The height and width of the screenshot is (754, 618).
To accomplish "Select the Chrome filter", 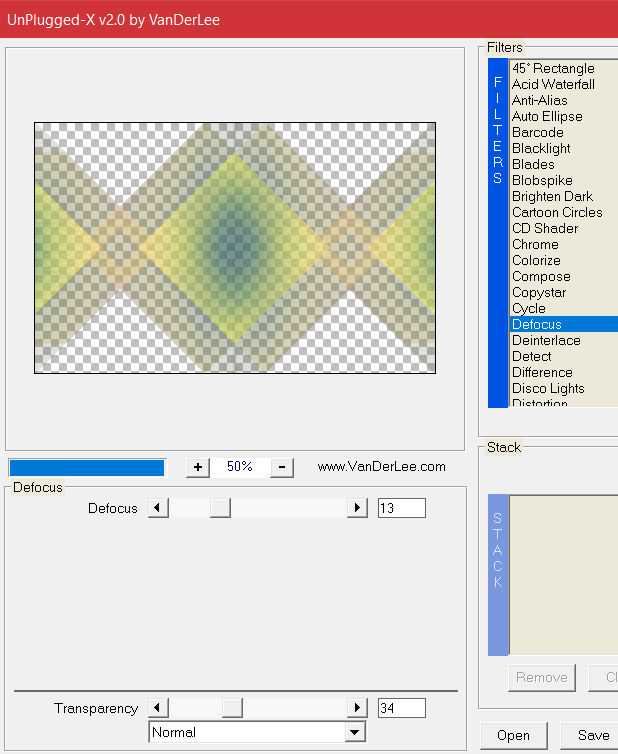I will 535,244.
